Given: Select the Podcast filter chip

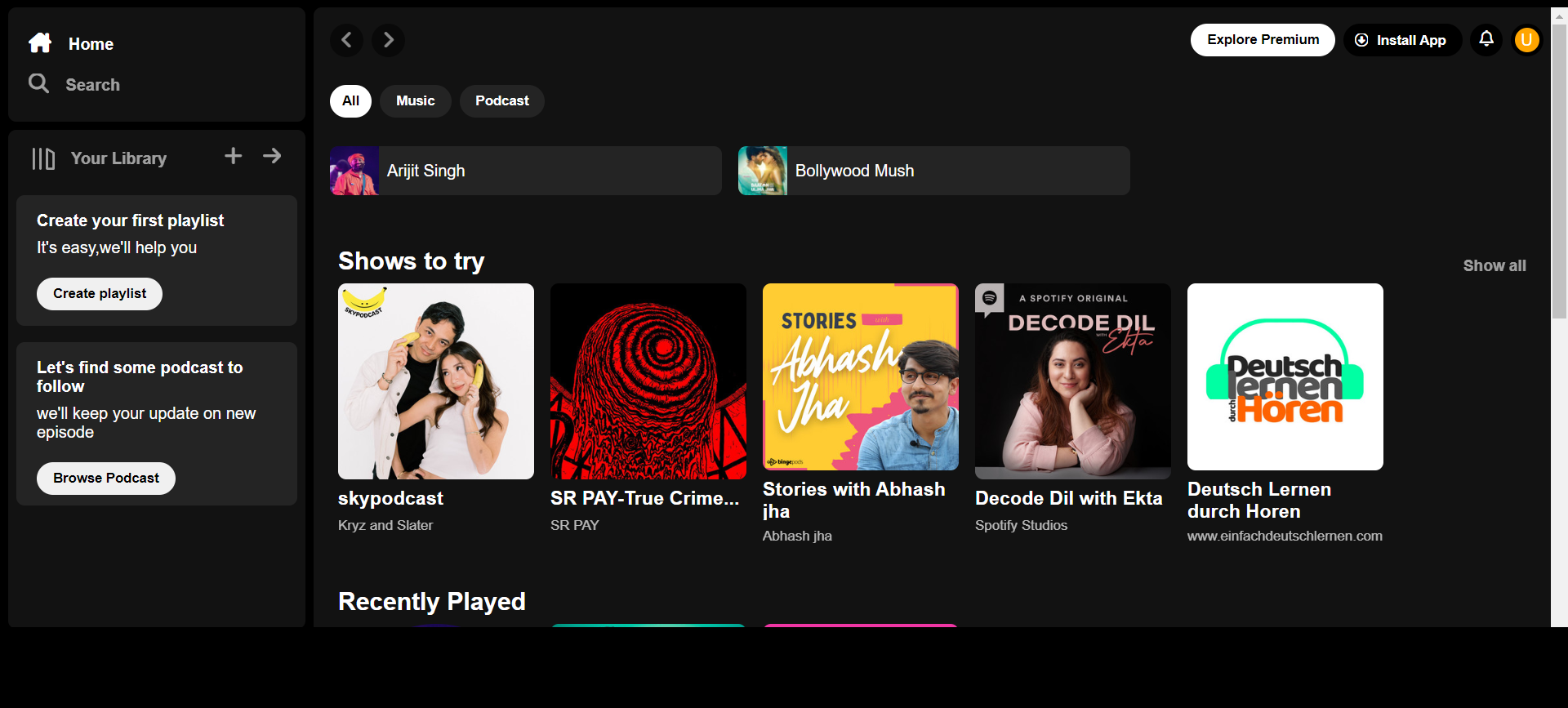Looking at the screenshot, I should (x=501, y=101).
